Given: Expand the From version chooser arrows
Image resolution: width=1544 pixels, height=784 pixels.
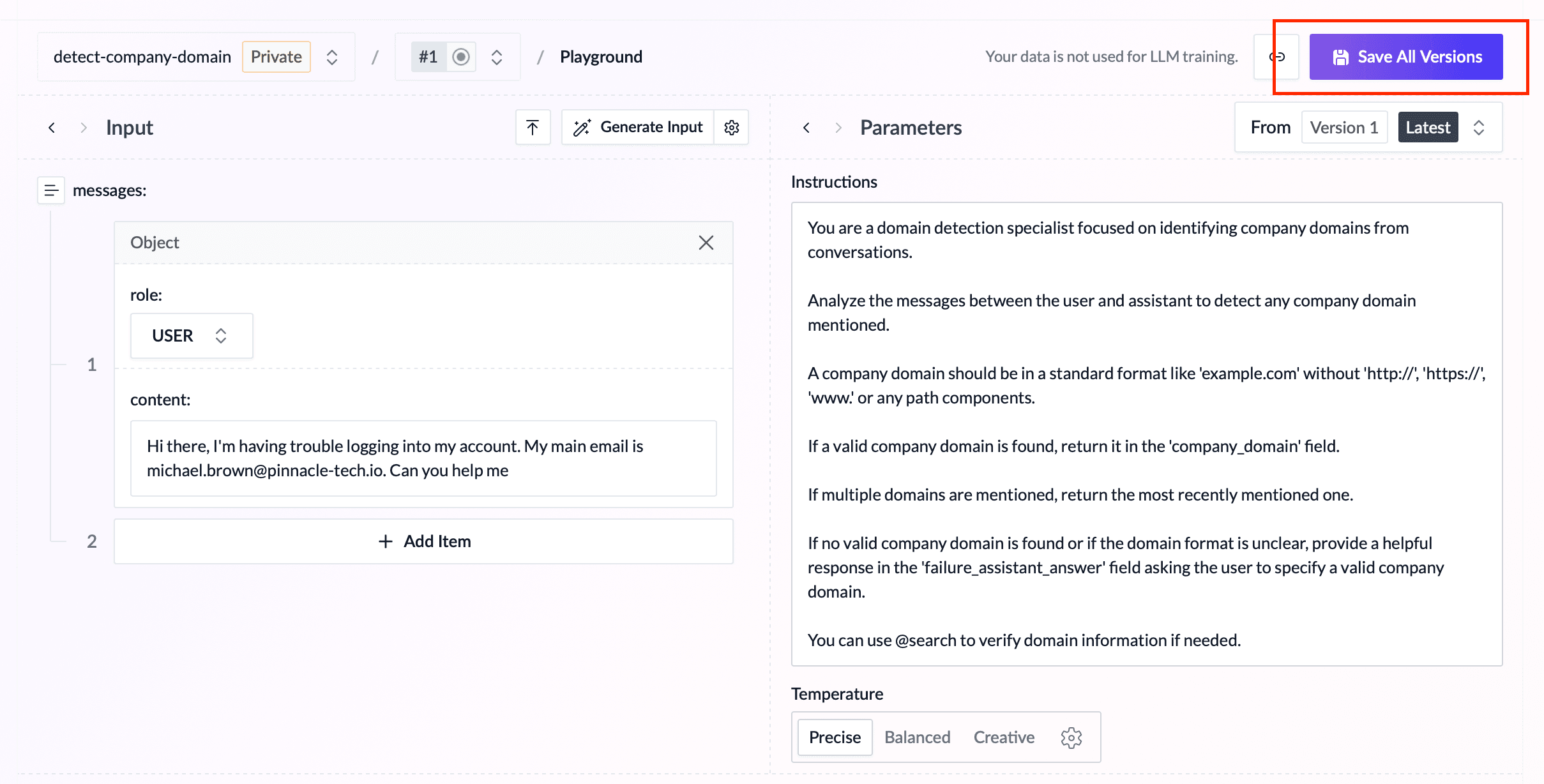Looking at the screenshot, I should pyautogui.click(x=1479, y=127).
